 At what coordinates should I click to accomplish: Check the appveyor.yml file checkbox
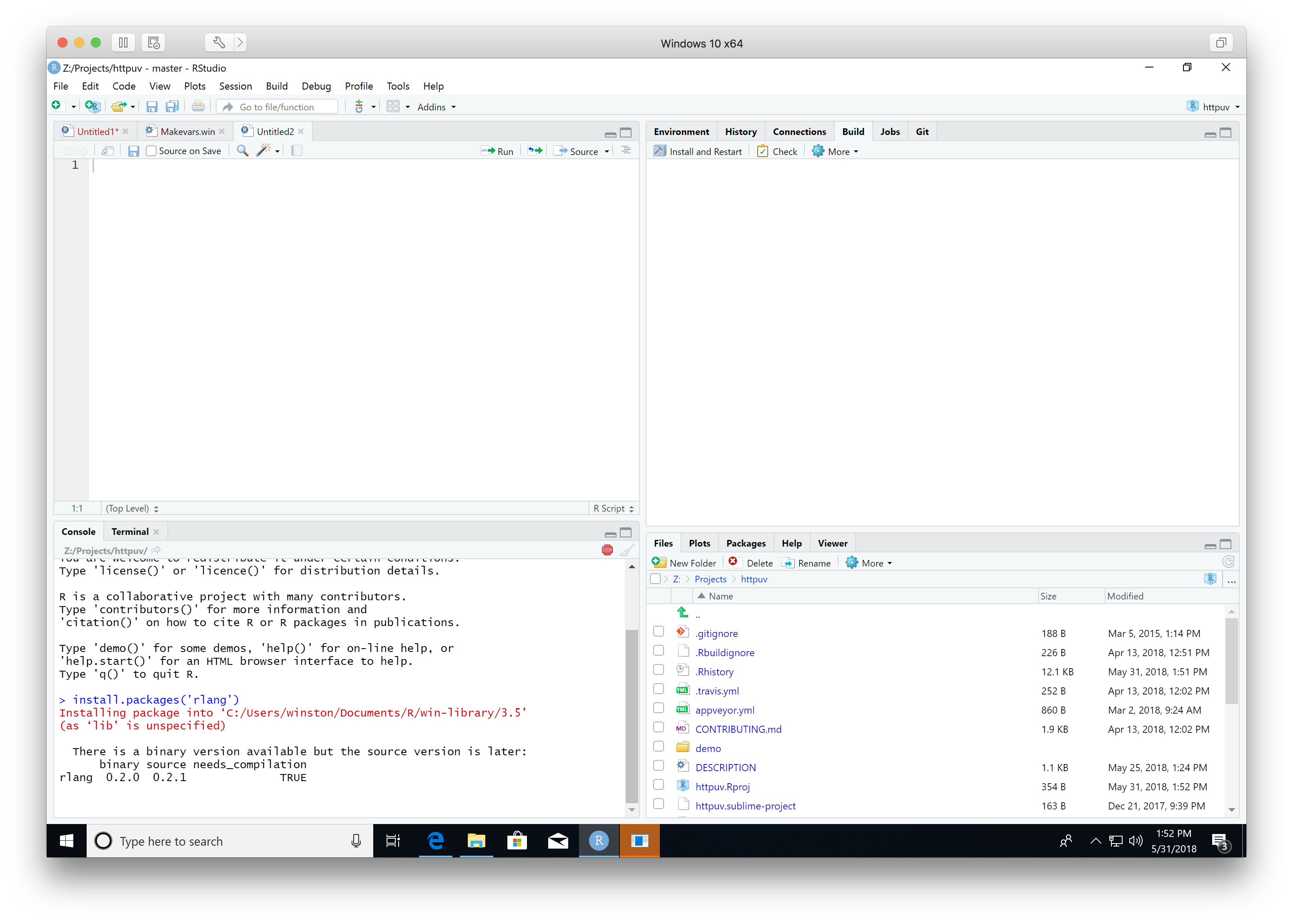click(x=658, y=708)
